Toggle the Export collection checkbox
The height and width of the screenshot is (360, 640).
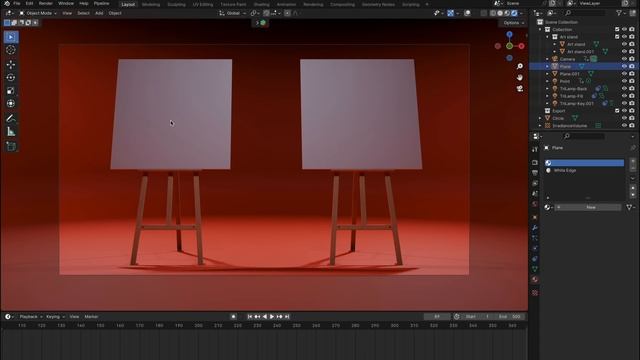[617, 111]
